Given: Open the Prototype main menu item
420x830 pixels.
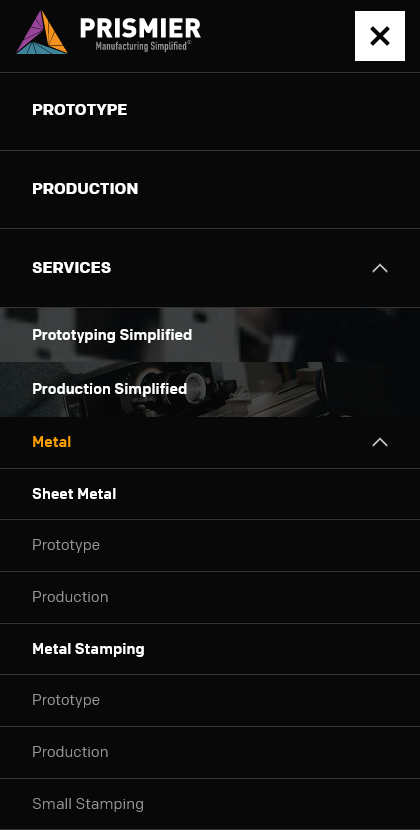Looking at the screenshot, I should pyautogui.click(x=79, y=110).
